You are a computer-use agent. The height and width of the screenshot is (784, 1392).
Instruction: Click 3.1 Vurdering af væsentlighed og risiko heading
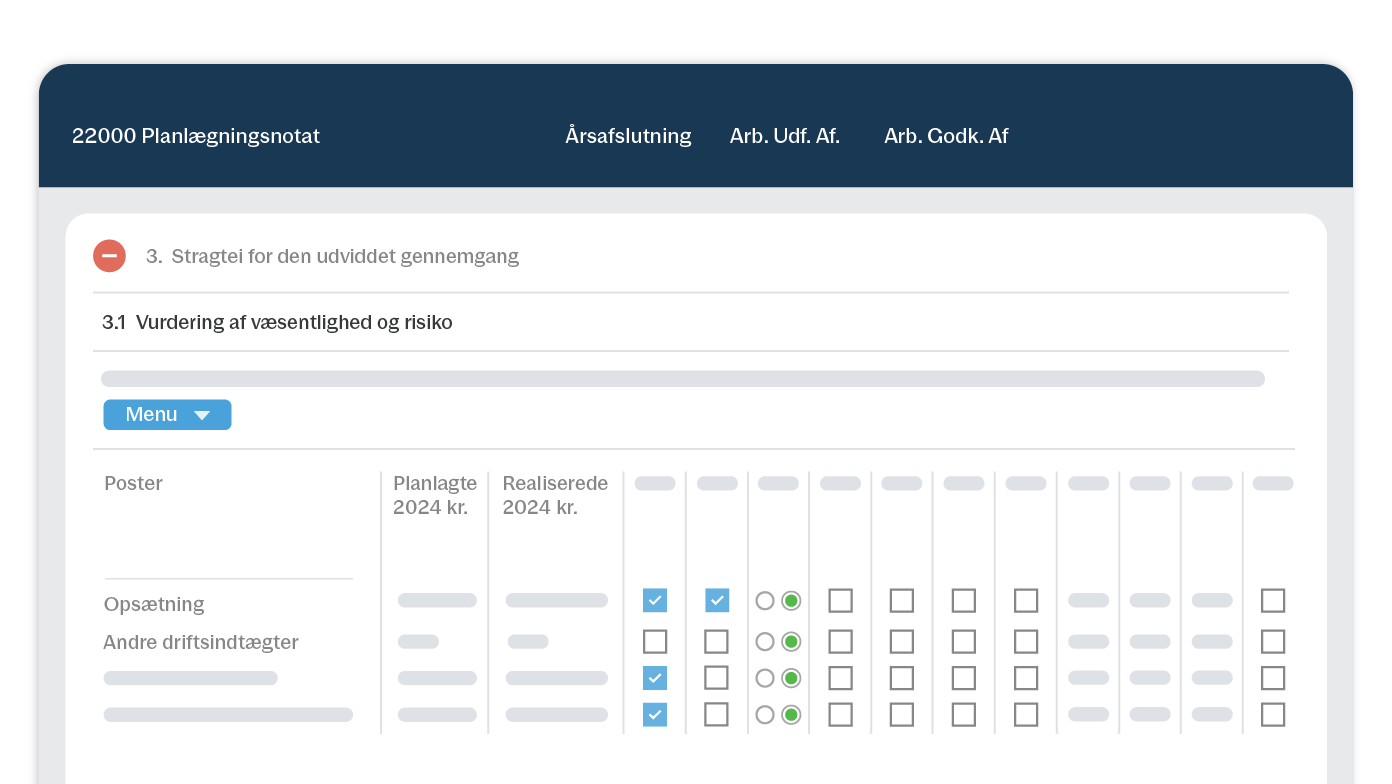tap(277, 323)
